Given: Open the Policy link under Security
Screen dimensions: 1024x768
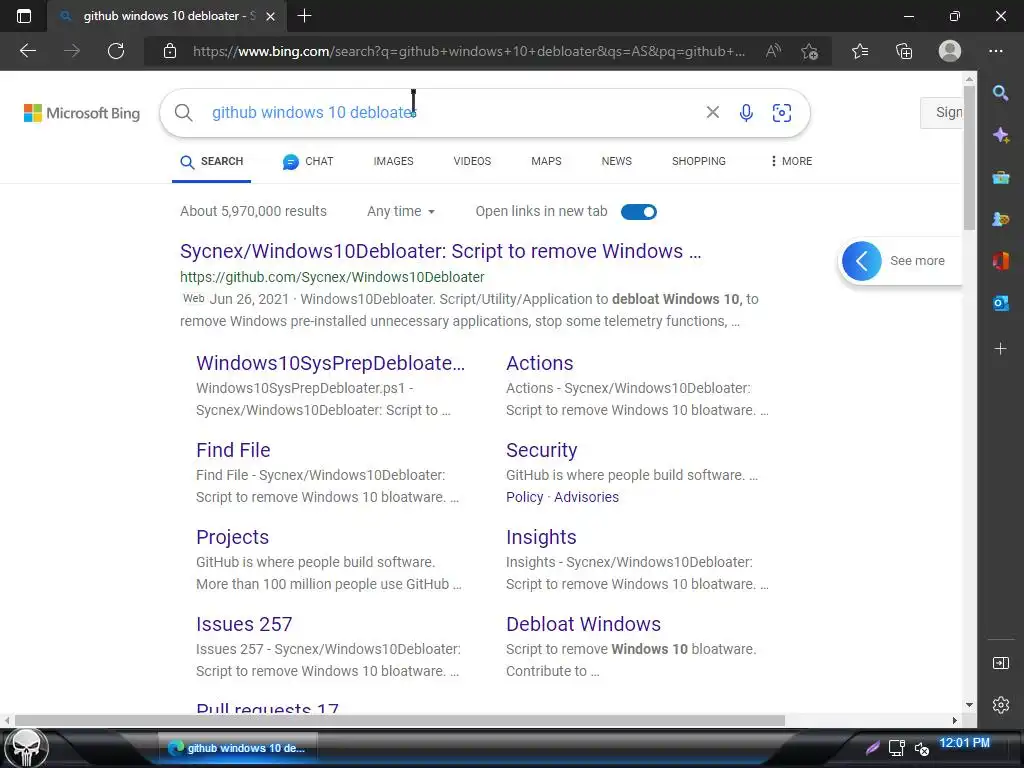Looking at the screenshot, I should 524,497.
